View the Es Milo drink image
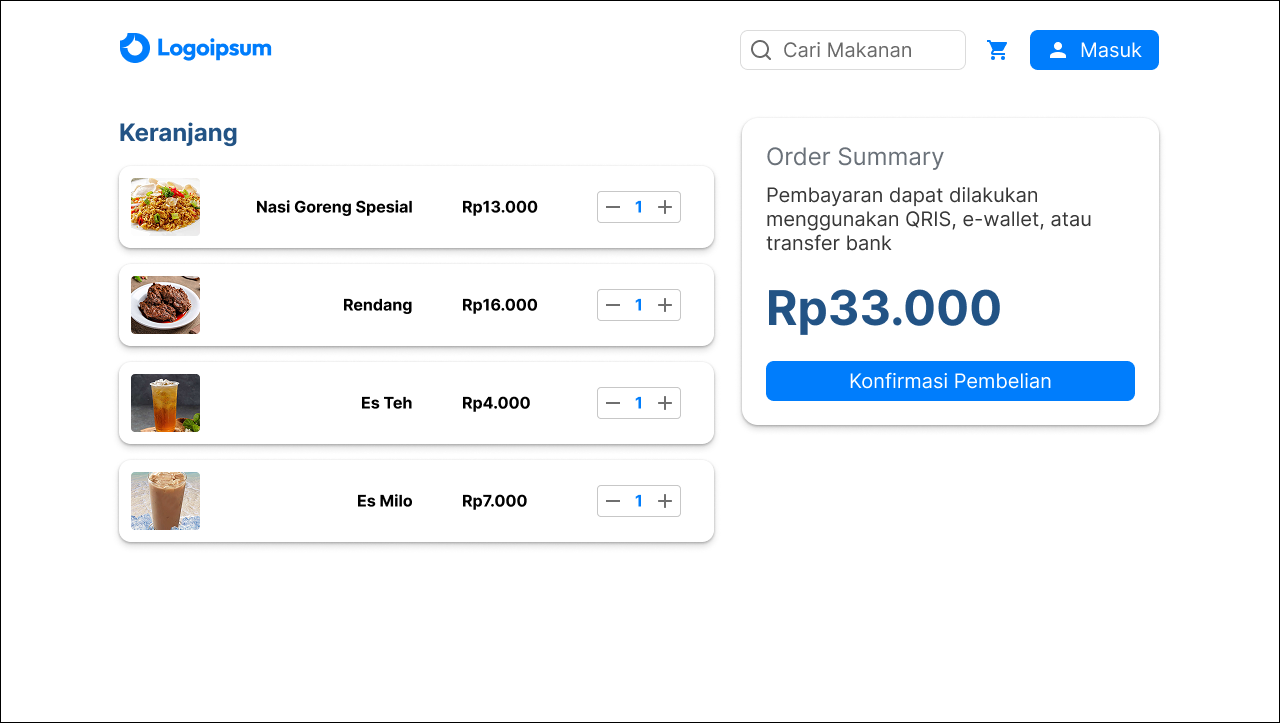 coord(165,501)
